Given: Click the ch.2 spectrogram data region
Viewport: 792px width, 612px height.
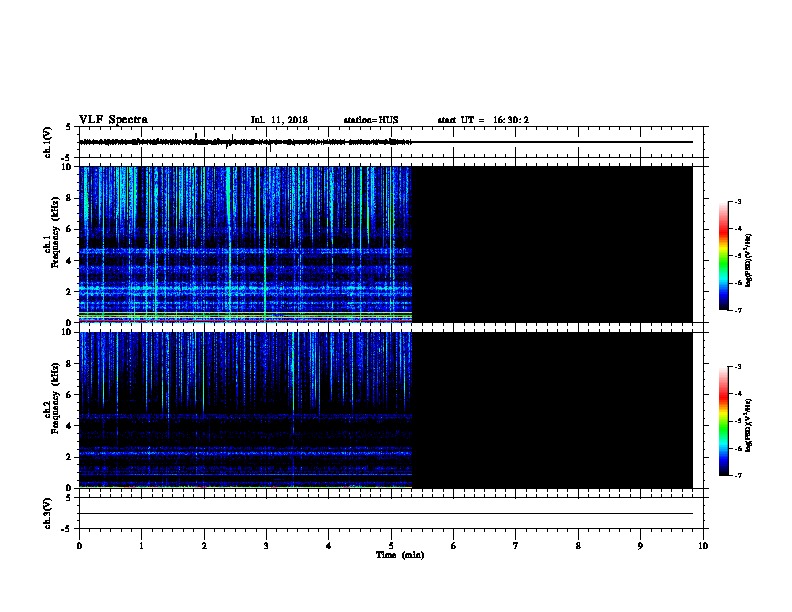Looking at the screenshot, I should coord(386,410).
